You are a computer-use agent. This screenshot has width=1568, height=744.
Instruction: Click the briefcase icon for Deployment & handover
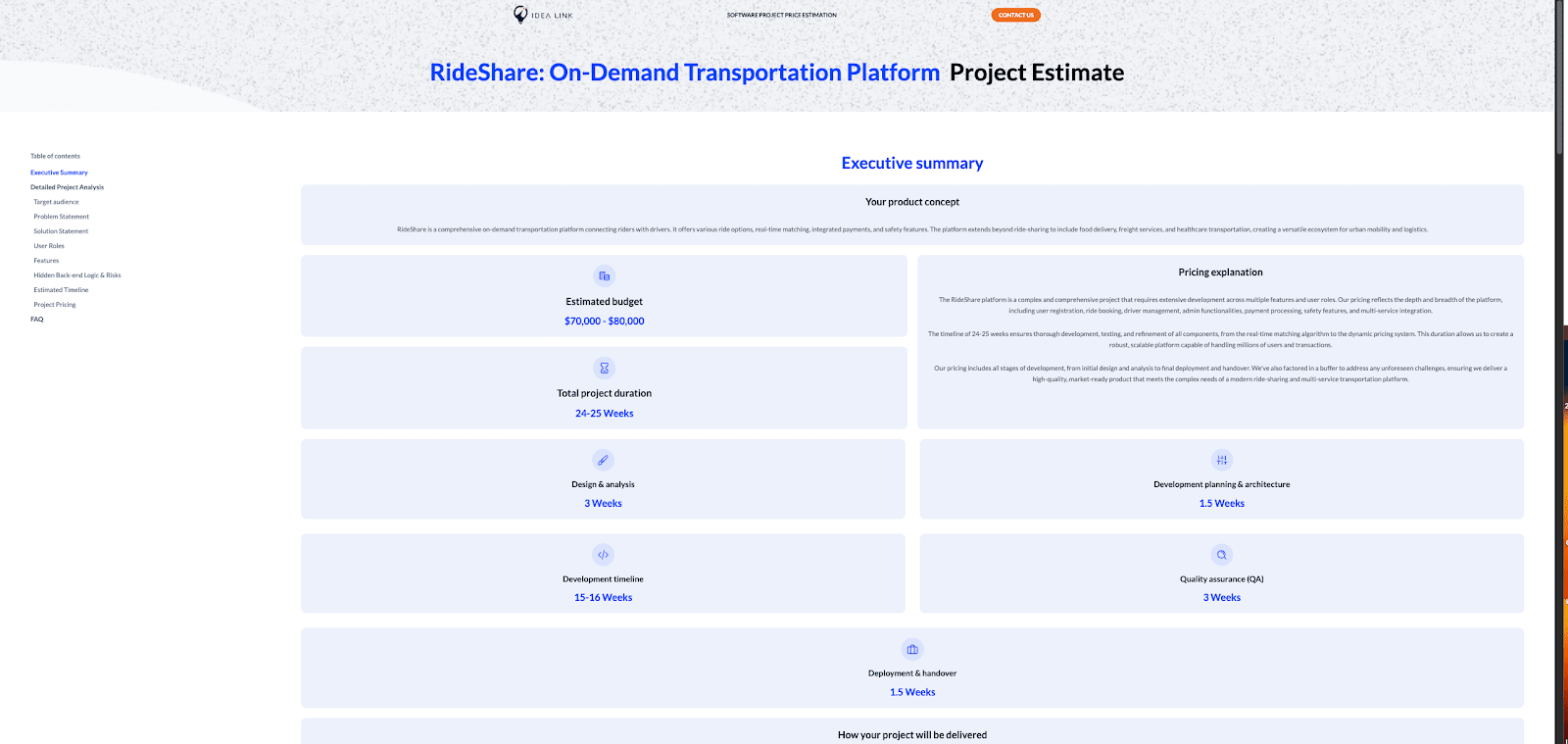[912, 649]
